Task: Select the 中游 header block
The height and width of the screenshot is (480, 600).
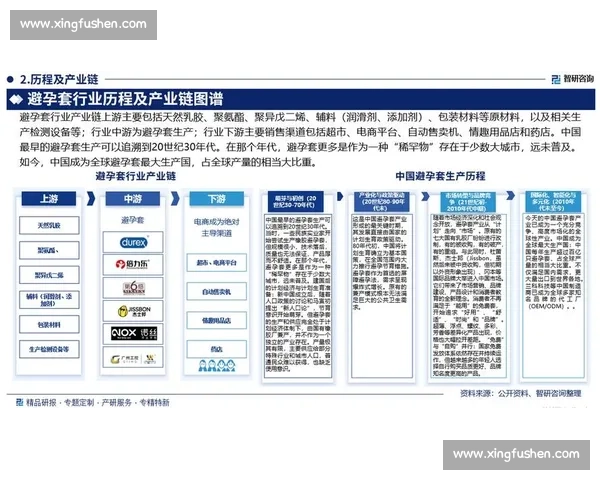Action: 133,199
